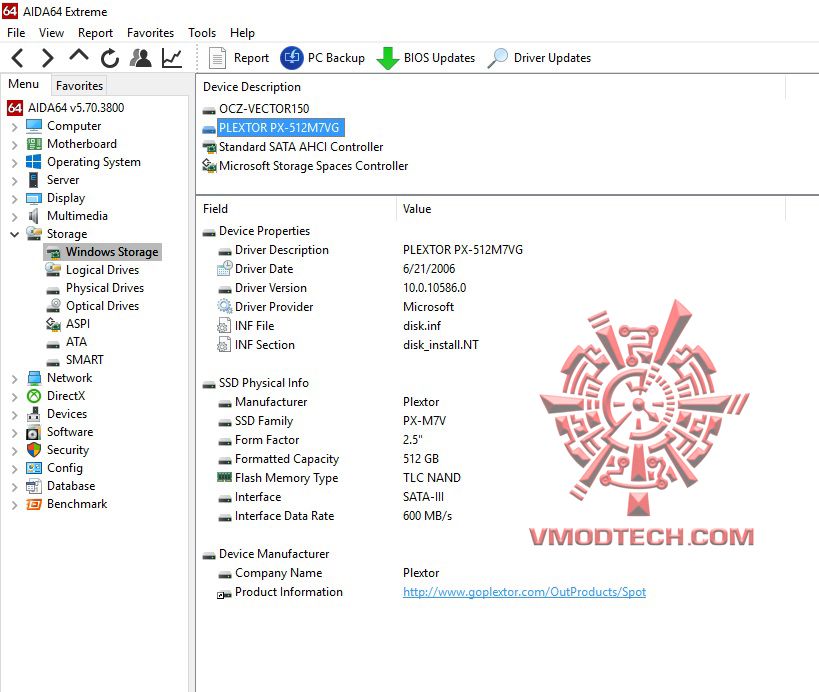The width and height of the screenshot is (819, 692).
Task: Click the Computer monitor icon in tree
Action: [34, 126]
